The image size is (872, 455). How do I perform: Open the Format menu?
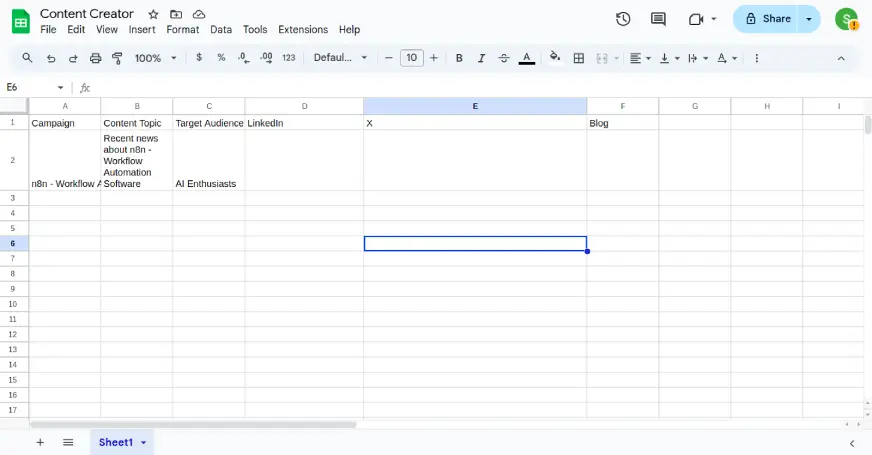click(x=182, y=29)
